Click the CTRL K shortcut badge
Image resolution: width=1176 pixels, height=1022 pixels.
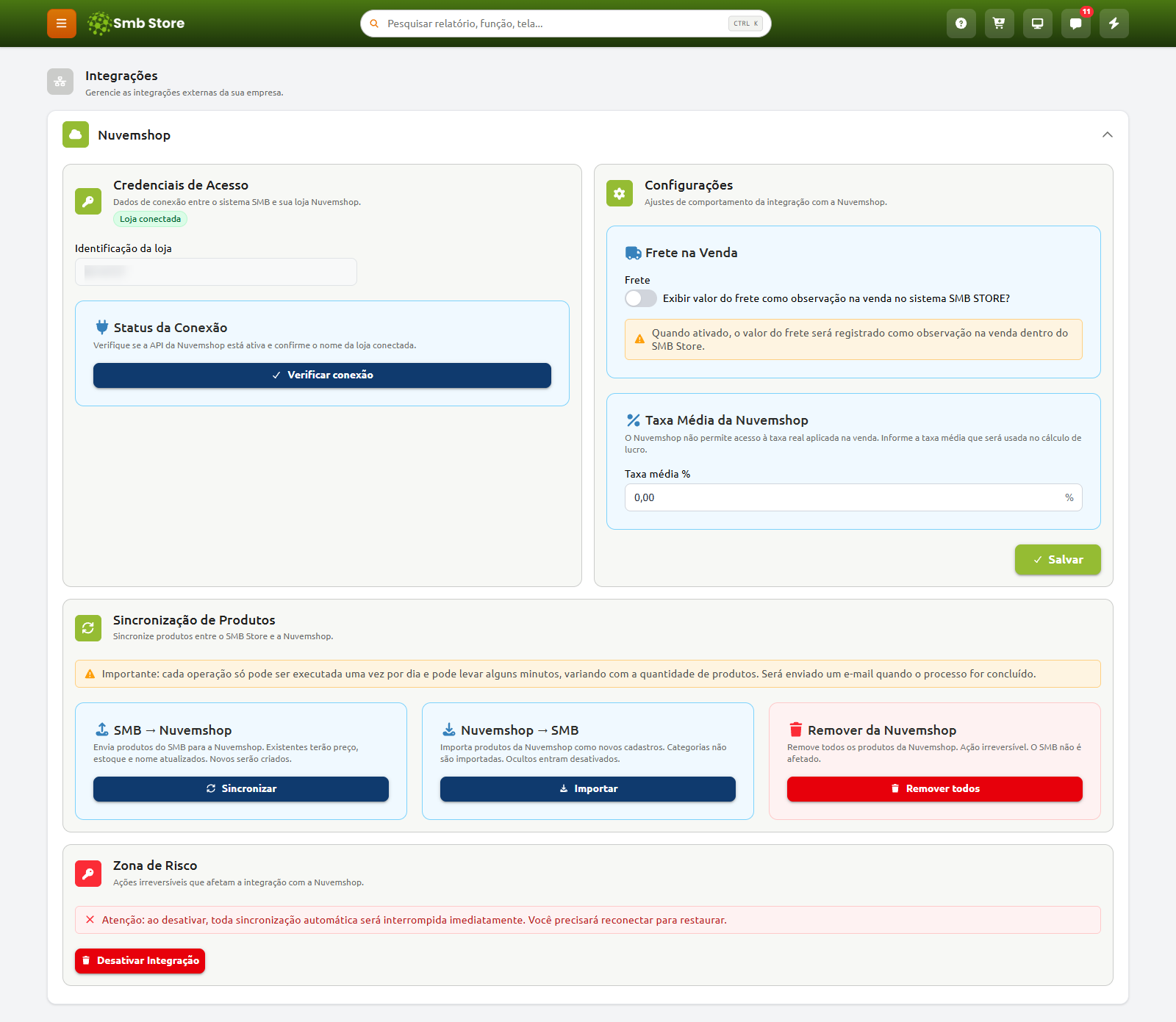tap(745, 24)
